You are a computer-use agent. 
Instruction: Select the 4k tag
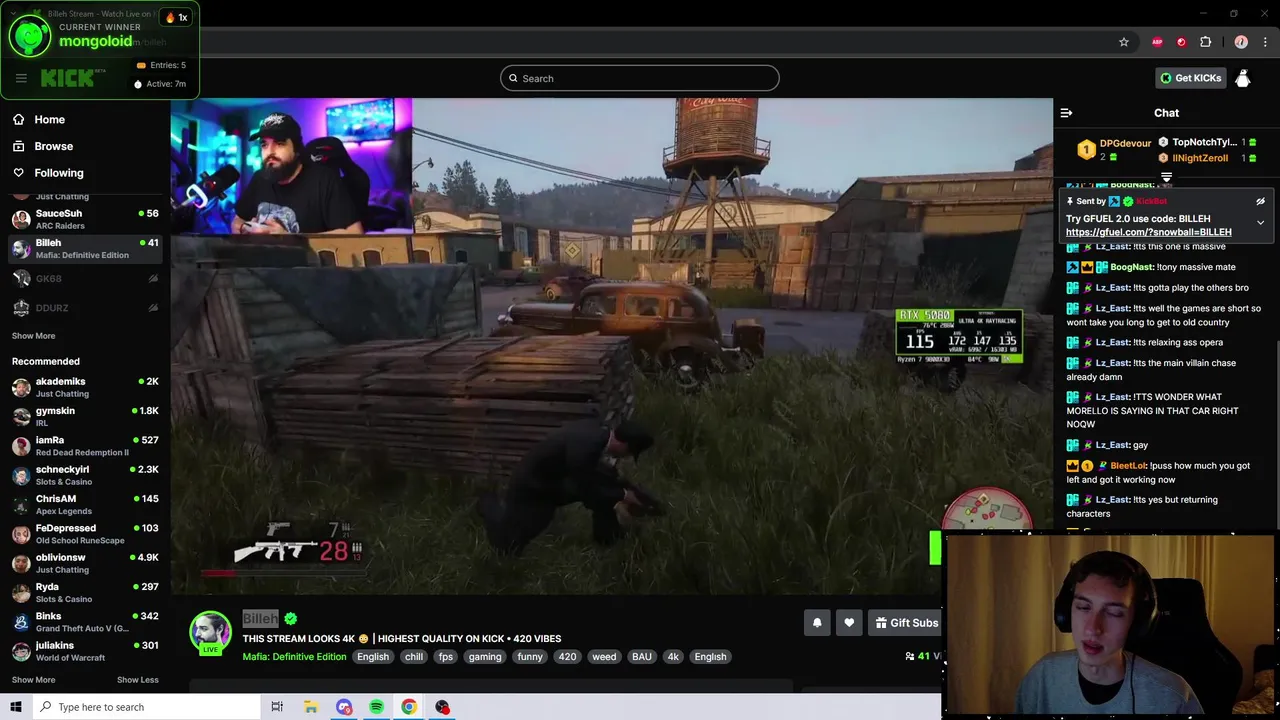(673, 657)
